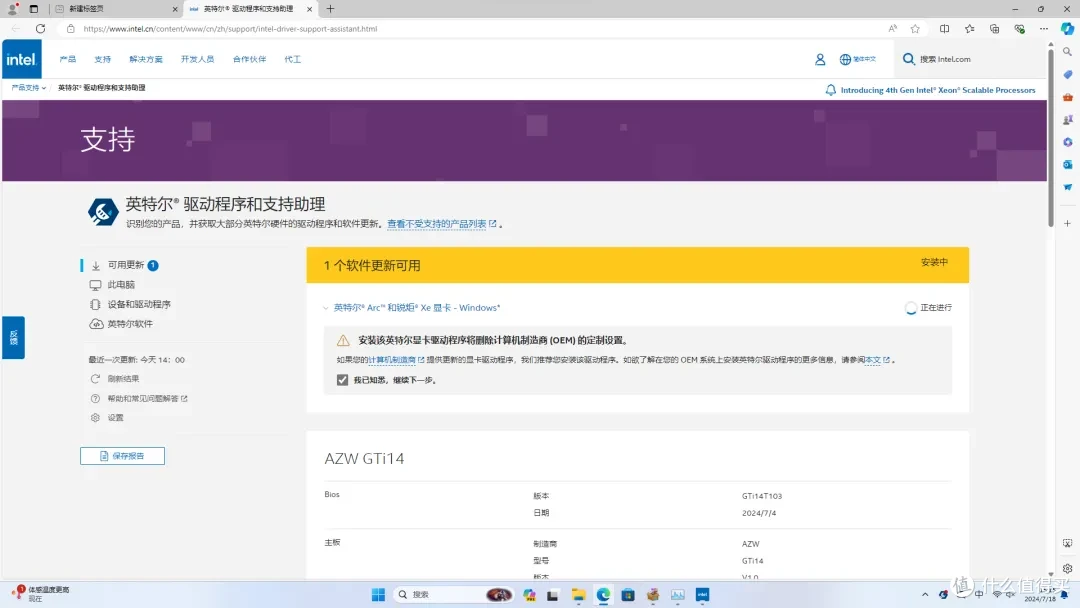Click the in-progress spinner indicator
The width and height of the screenshot is (1080, 608).
pyautogui.click(x=911, y=308)
